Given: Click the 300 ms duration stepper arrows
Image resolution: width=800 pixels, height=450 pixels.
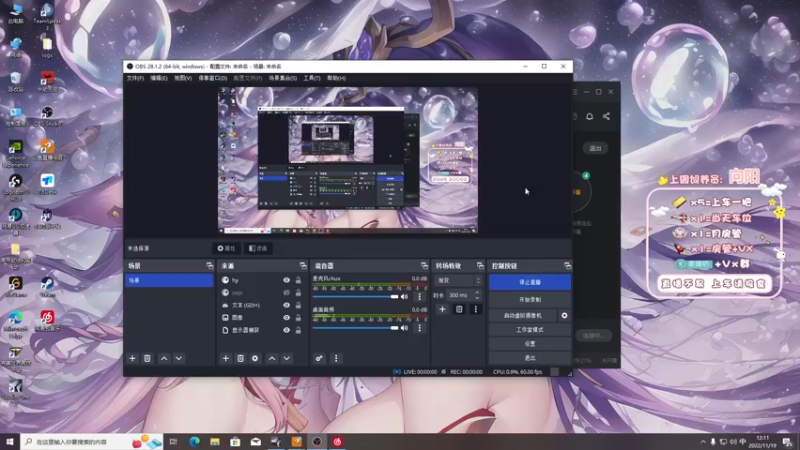Looking at the screenshot, I should coord(478,295).
